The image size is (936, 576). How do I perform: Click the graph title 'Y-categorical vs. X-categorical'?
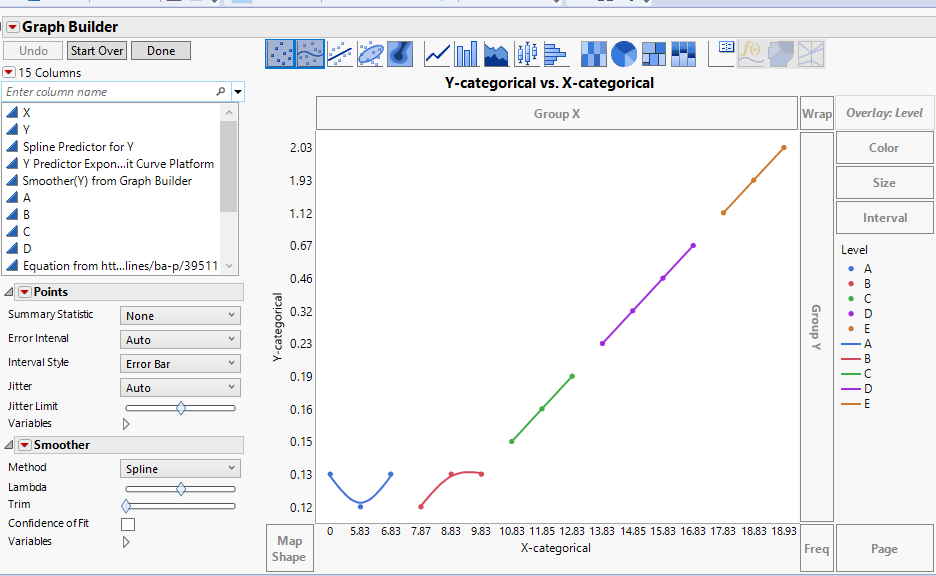(x=549, y=83)
